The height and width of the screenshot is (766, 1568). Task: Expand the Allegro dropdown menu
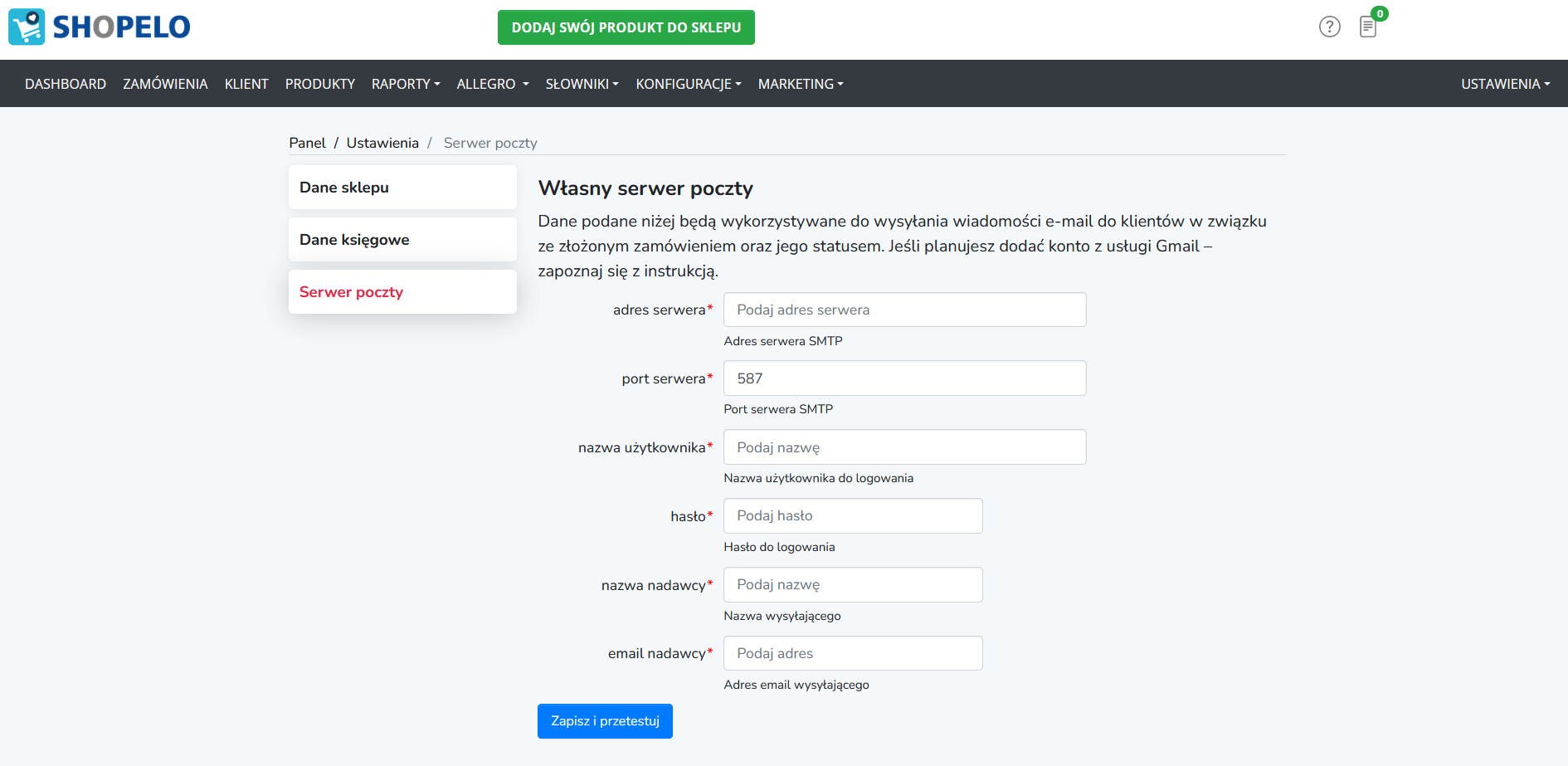click(492, 84)
